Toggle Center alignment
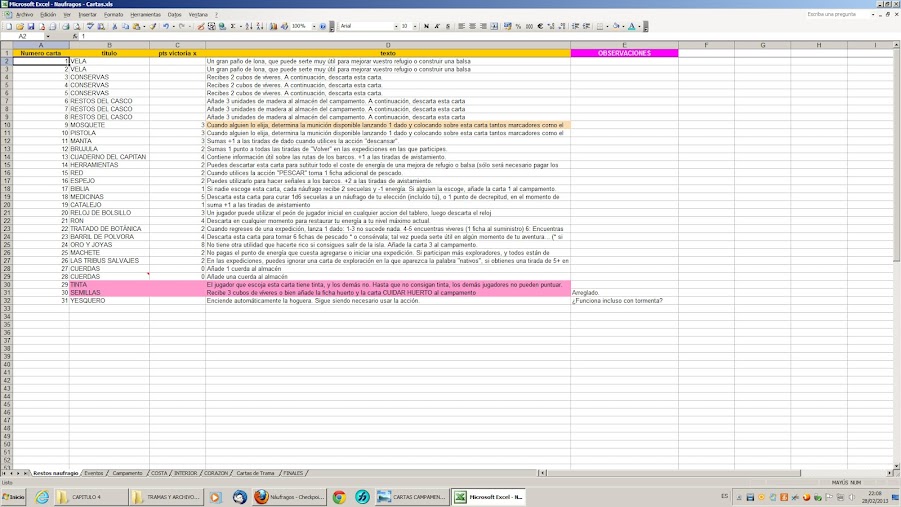 click(x=472, y=26)
